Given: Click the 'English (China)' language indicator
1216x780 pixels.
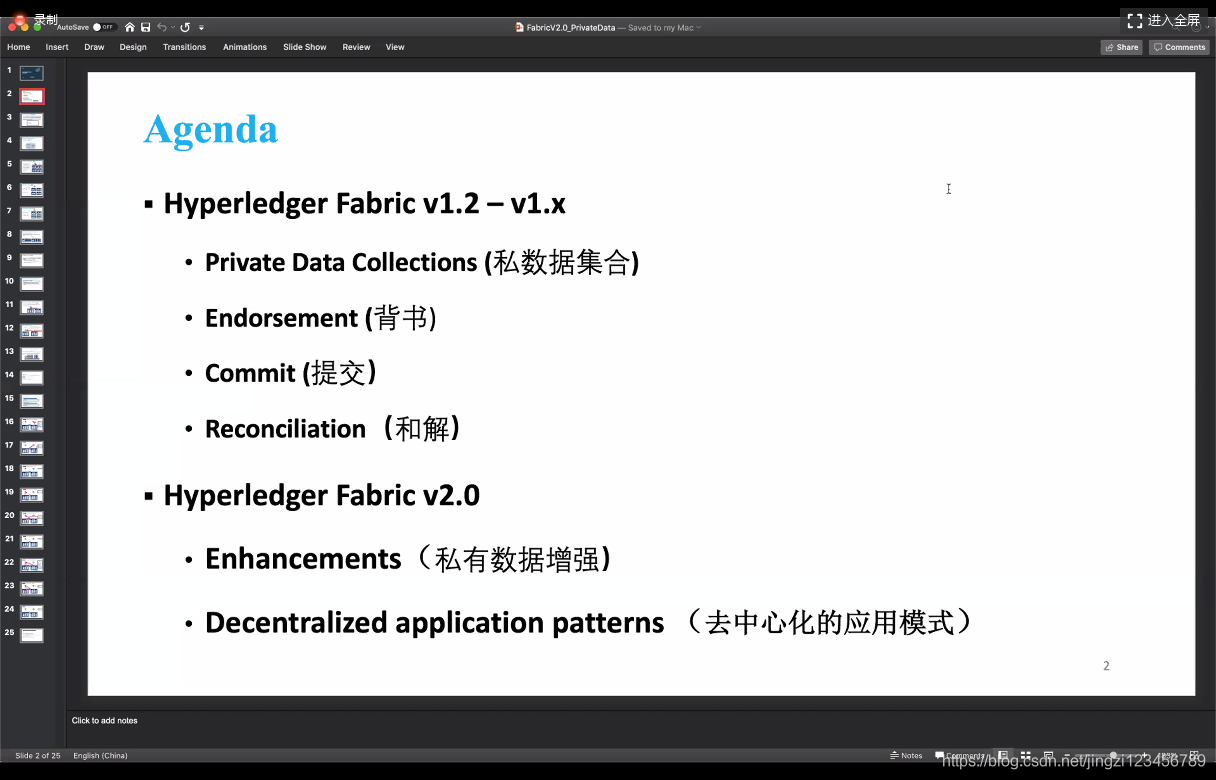Looking at the screenshot, I should (x=100, y=755).
